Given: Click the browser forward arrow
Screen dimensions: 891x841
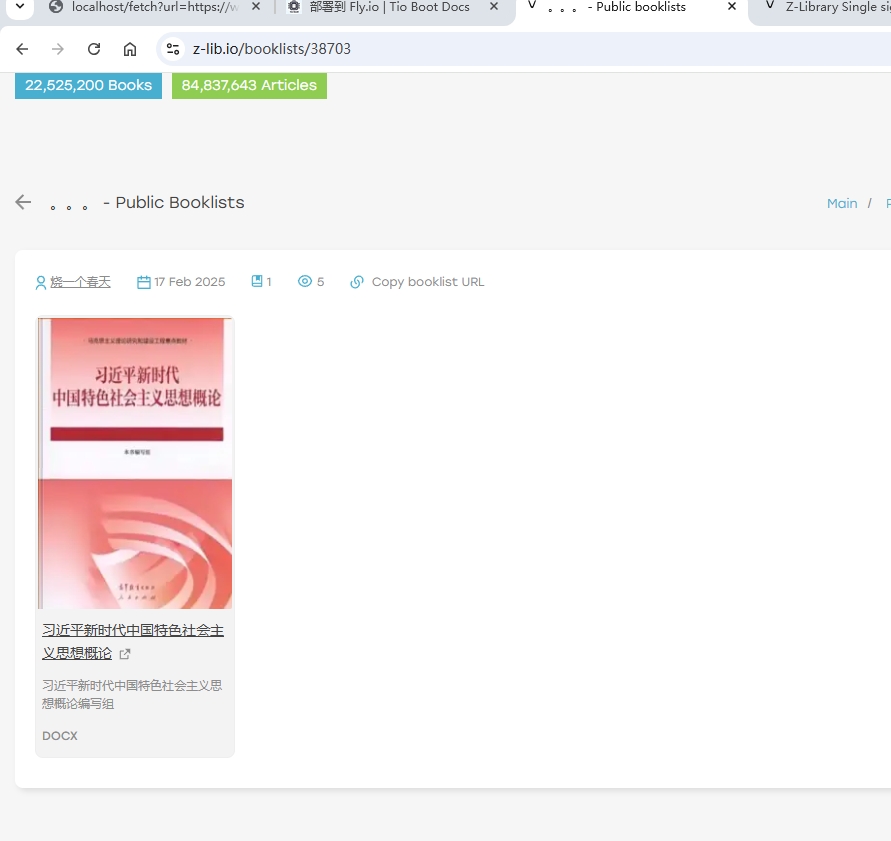Looking at the screenshot, I should [58, 49].
